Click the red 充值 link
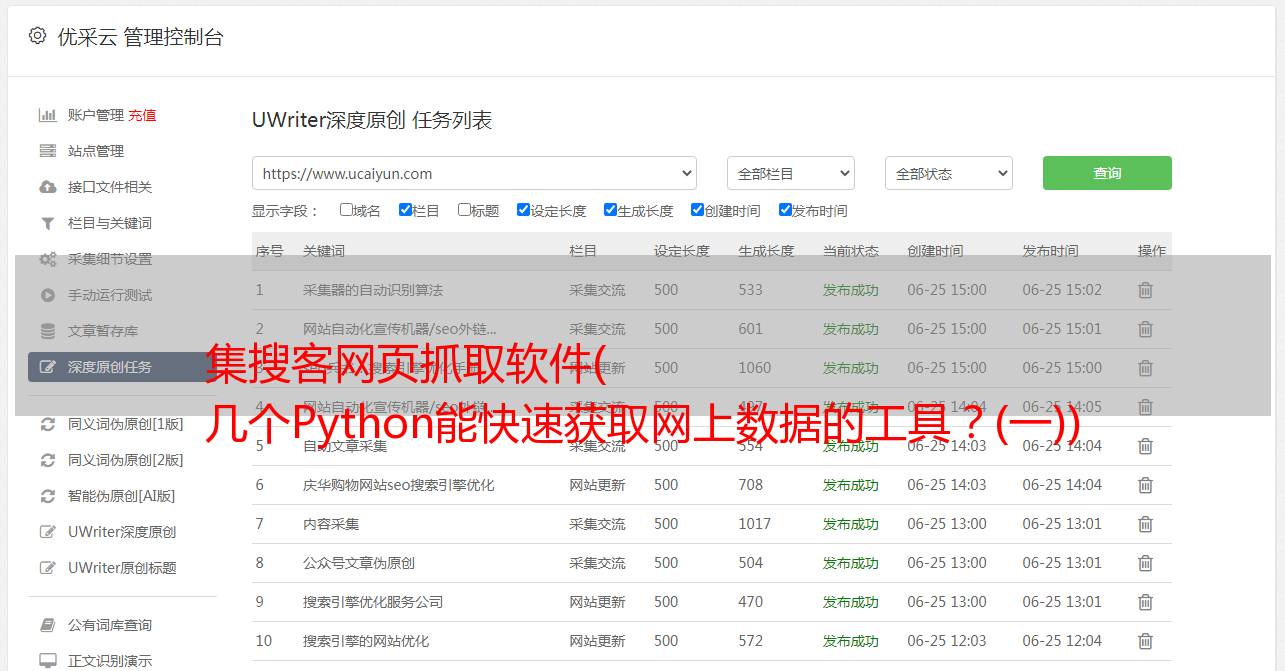This screenshot has height=671, width=1285. pyautogui.click(x=142, y=115)
